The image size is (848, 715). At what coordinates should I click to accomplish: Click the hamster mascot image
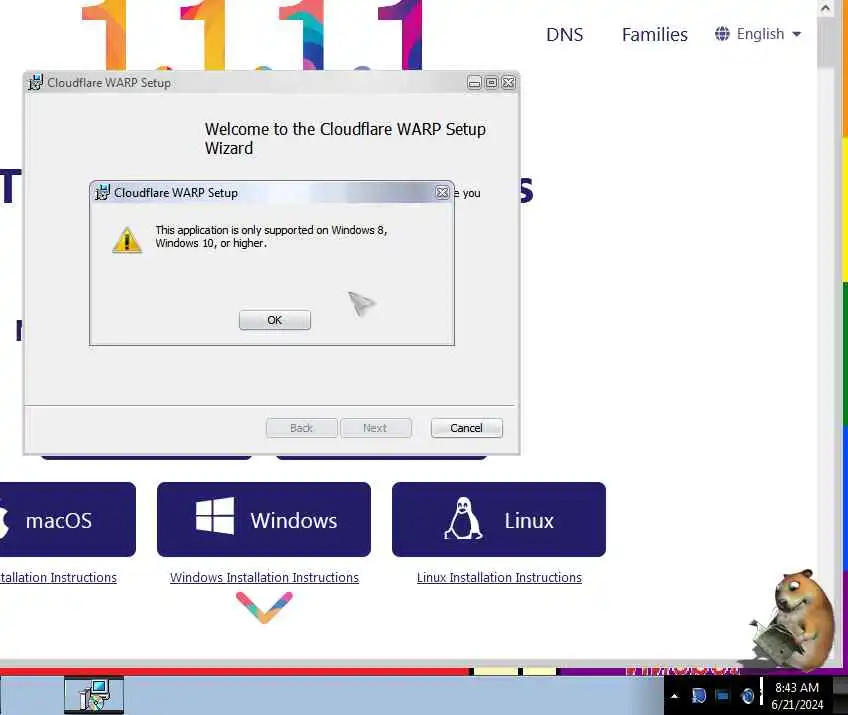coord(790,619)
